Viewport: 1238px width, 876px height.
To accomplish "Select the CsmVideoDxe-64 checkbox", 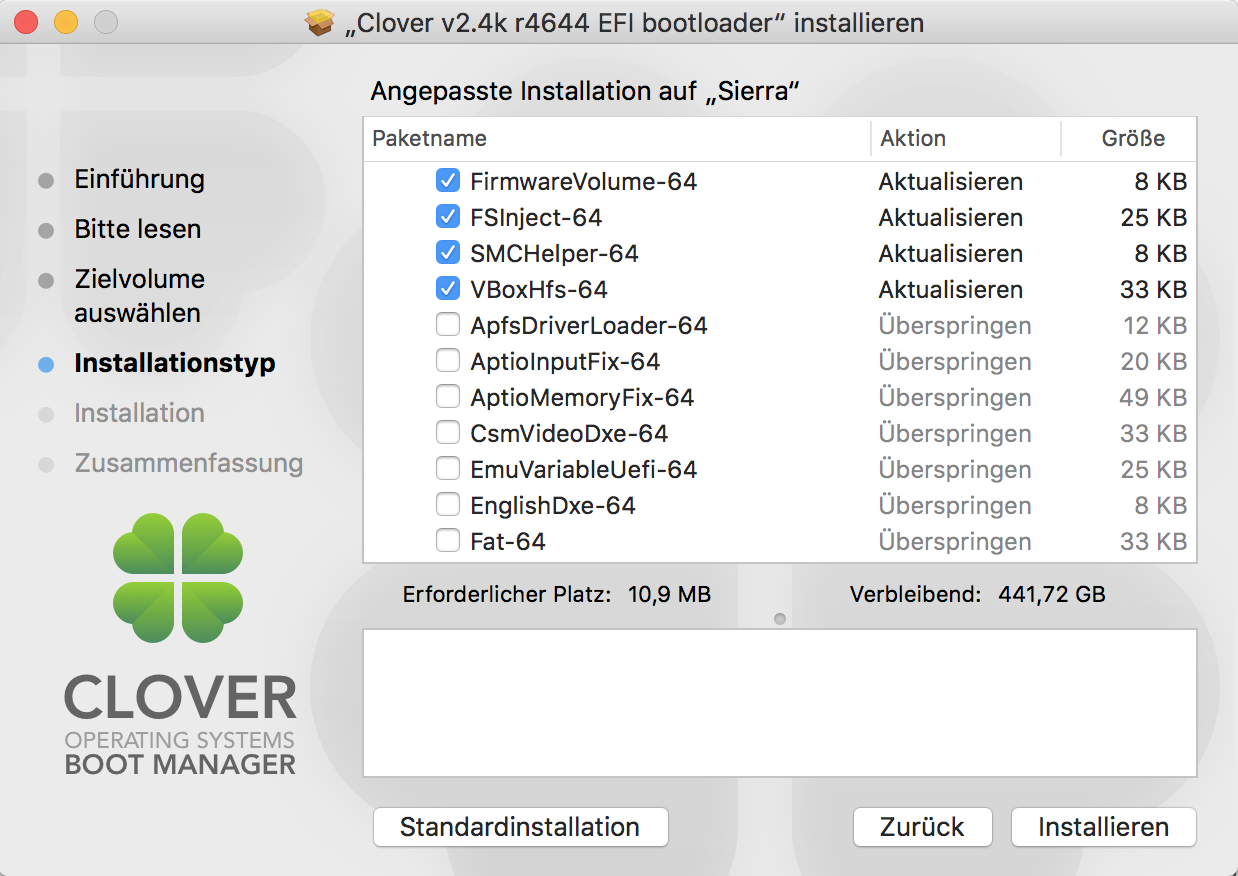I will tap(448, 433).
